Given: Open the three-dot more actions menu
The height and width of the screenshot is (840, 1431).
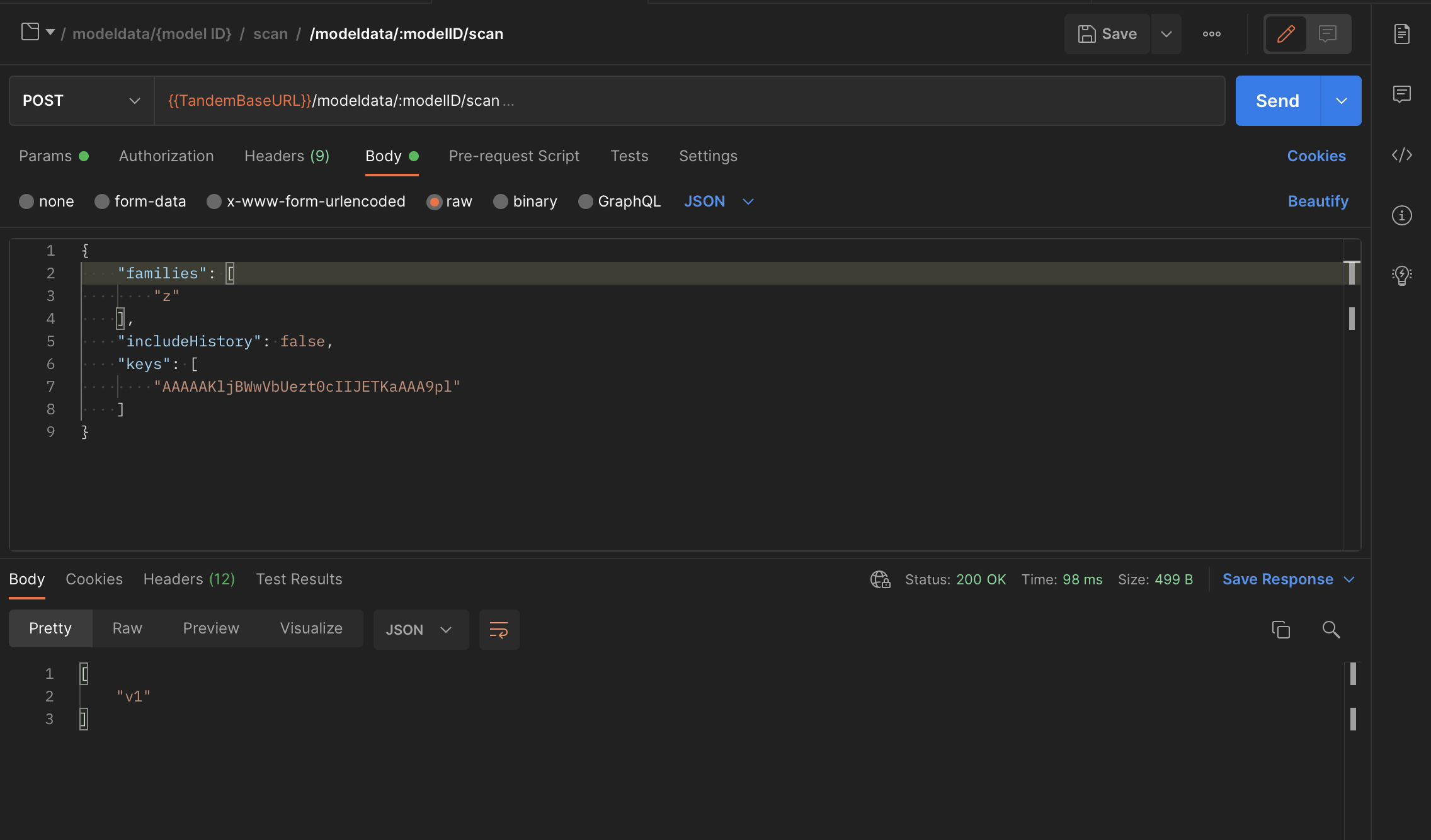Looking at the screenshot, I should pos(1211,34).
